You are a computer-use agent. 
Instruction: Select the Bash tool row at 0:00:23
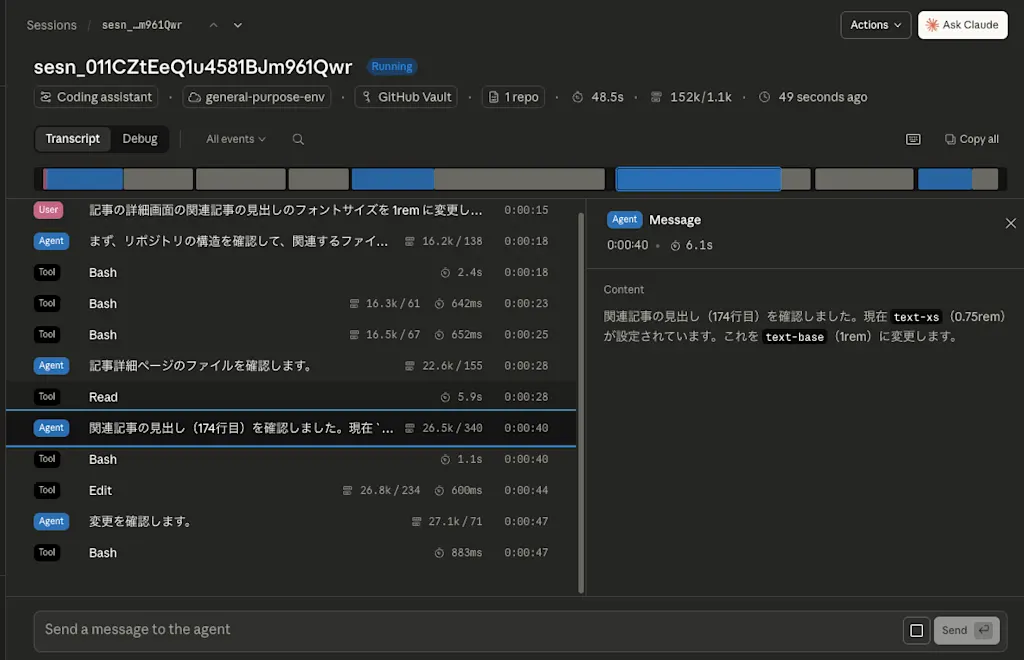[291, 304]
